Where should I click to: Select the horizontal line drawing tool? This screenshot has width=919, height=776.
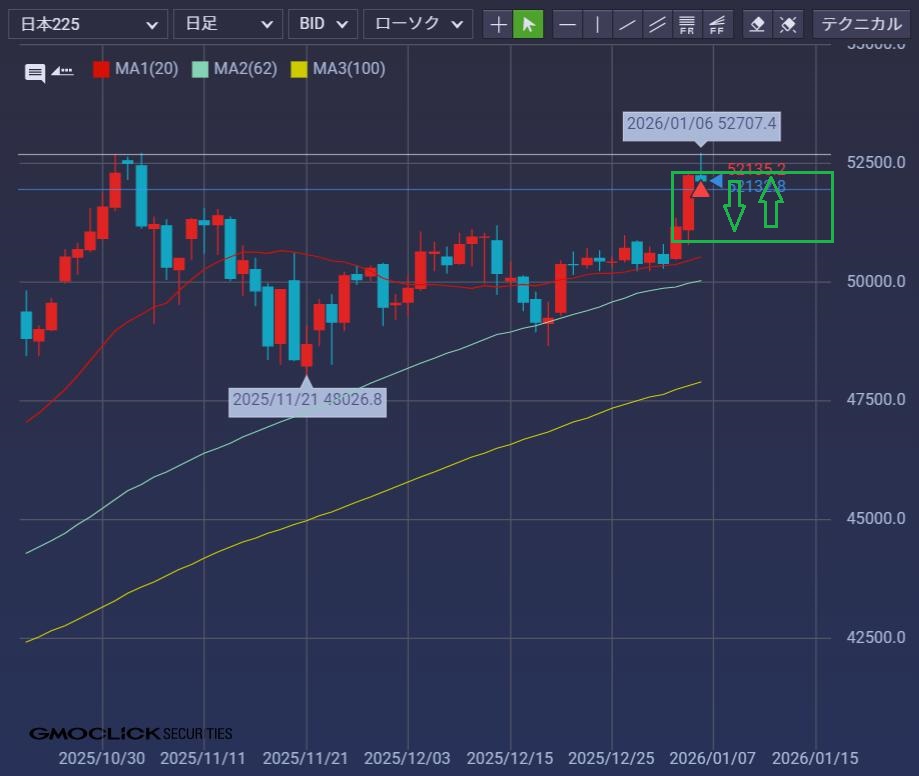[x=567, y=24]
